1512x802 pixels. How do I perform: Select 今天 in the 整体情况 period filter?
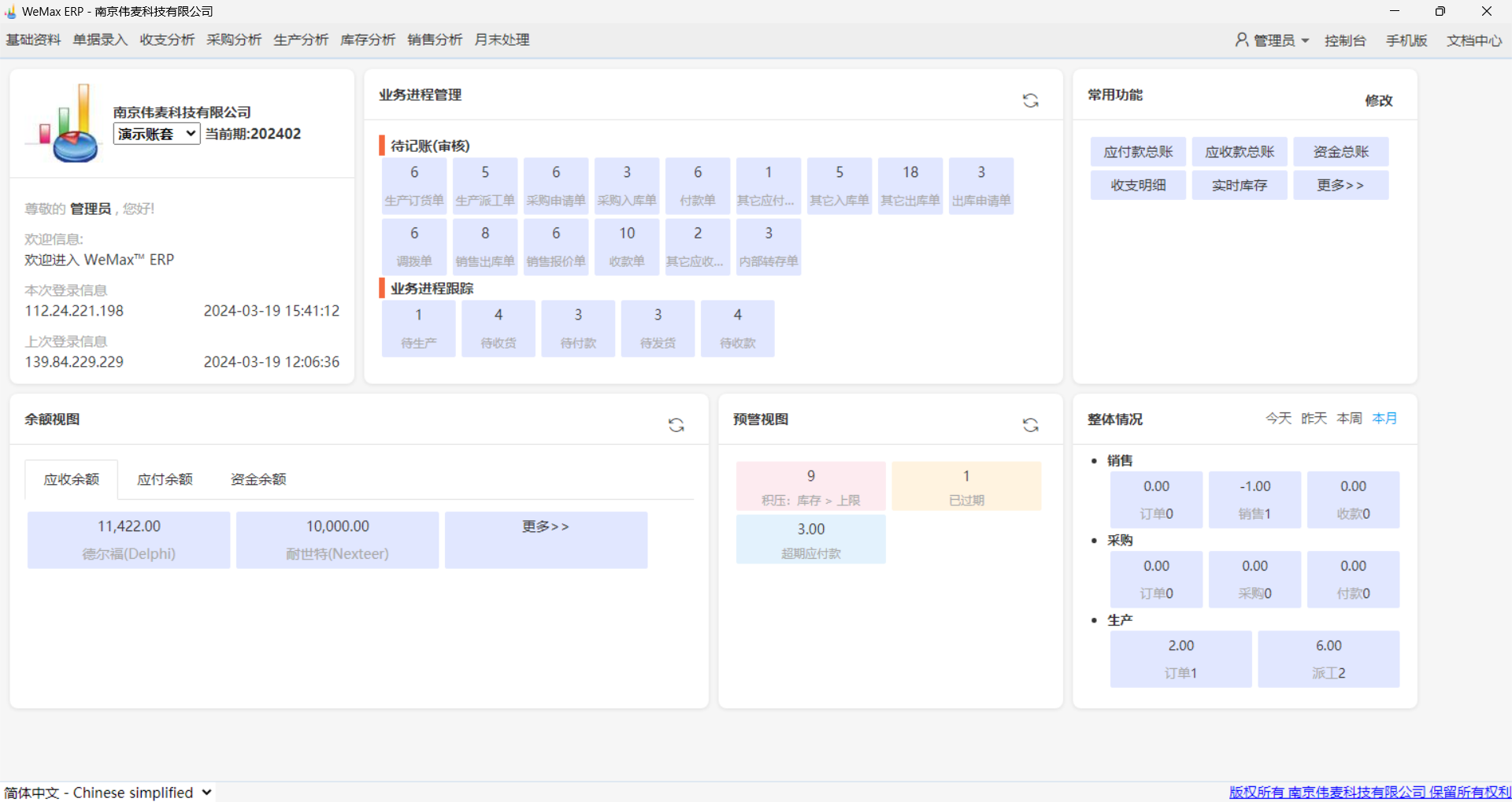[1278, 419]
